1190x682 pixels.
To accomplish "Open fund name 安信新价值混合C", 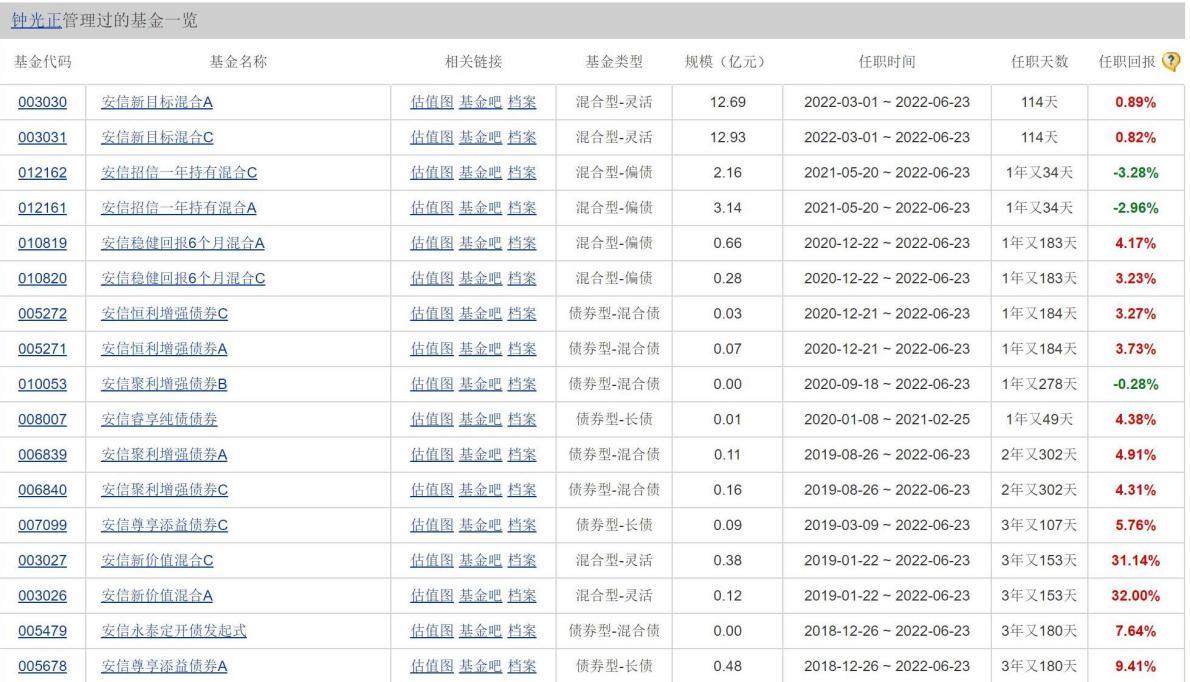I will pyautogui.click(x=157, y=561).
